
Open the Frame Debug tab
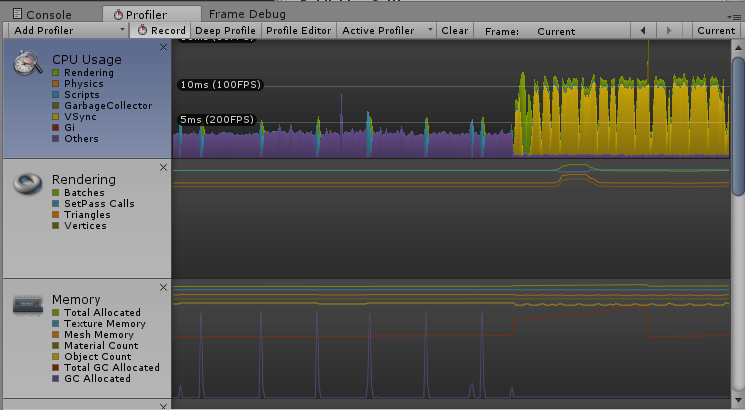tap(247, 14)
